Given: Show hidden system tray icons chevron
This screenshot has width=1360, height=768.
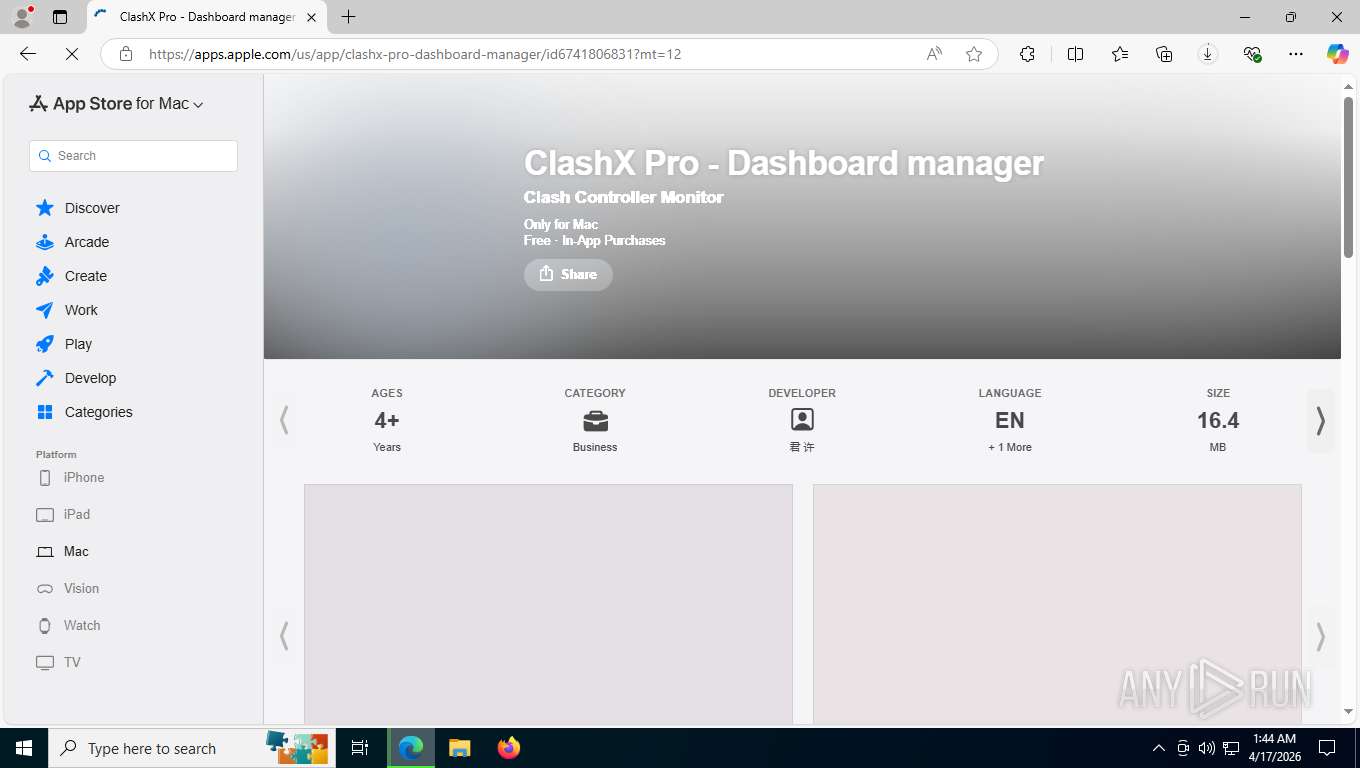Looking at the screenshot, I should tap(1159, 748).
